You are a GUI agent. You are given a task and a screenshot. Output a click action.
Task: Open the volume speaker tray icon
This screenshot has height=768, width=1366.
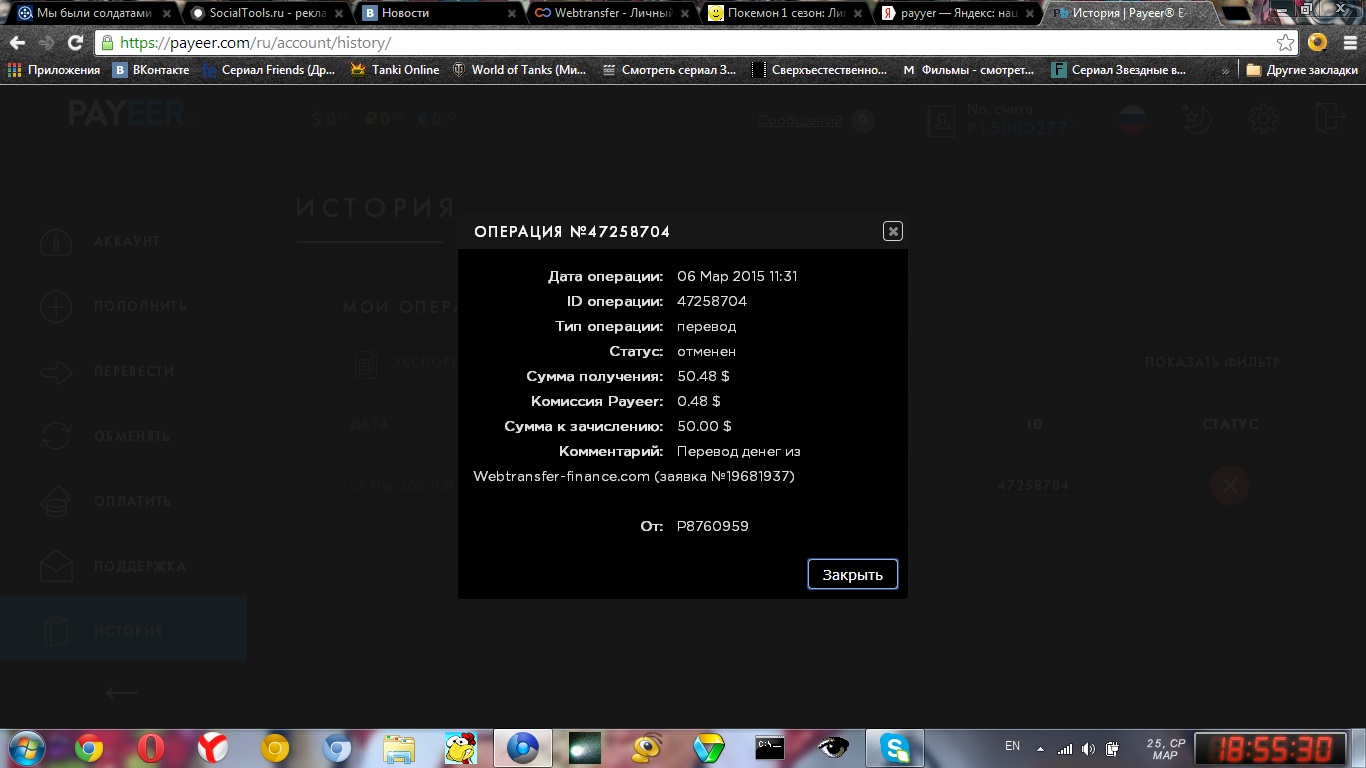pos(1088,749)
